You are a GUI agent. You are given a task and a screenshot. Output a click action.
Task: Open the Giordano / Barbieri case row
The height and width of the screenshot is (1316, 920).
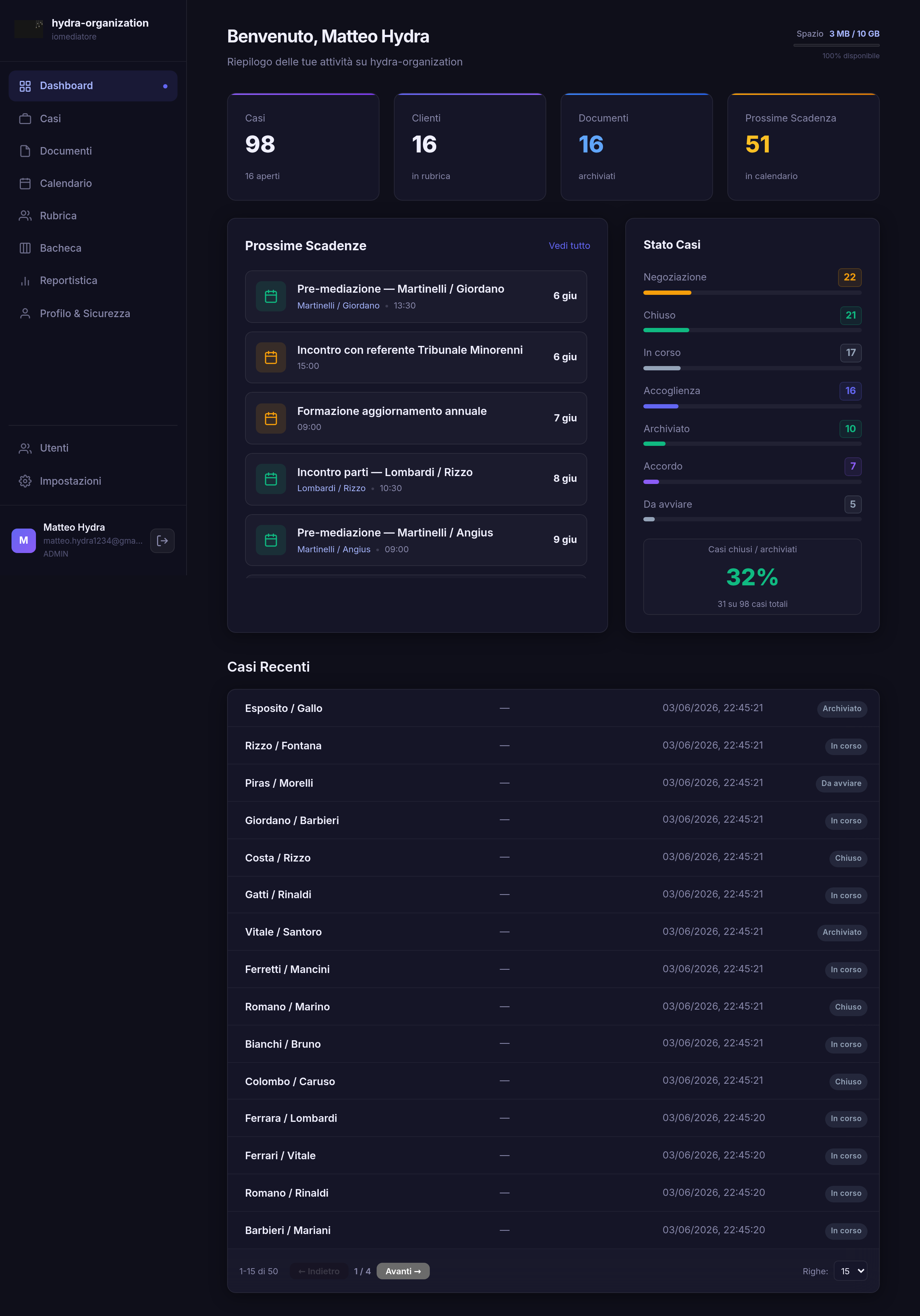pyautogui.click(x=553, y=820)
